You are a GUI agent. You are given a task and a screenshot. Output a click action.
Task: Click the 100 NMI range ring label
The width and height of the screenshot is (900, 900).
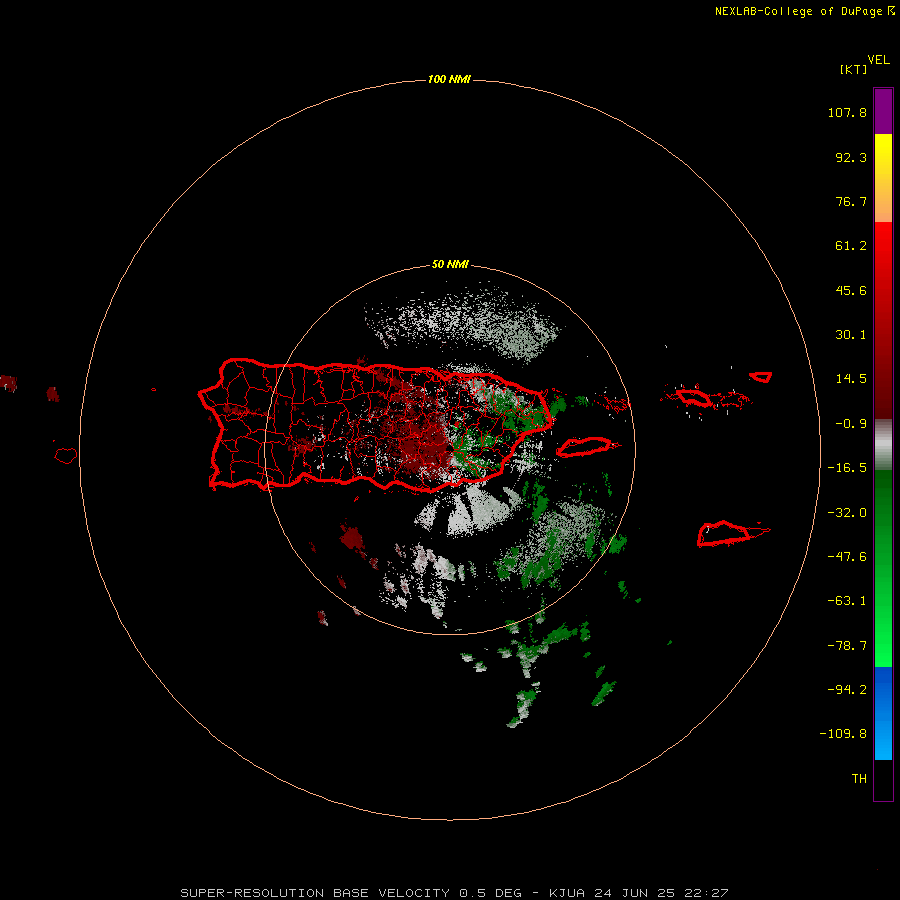[449, 79]
